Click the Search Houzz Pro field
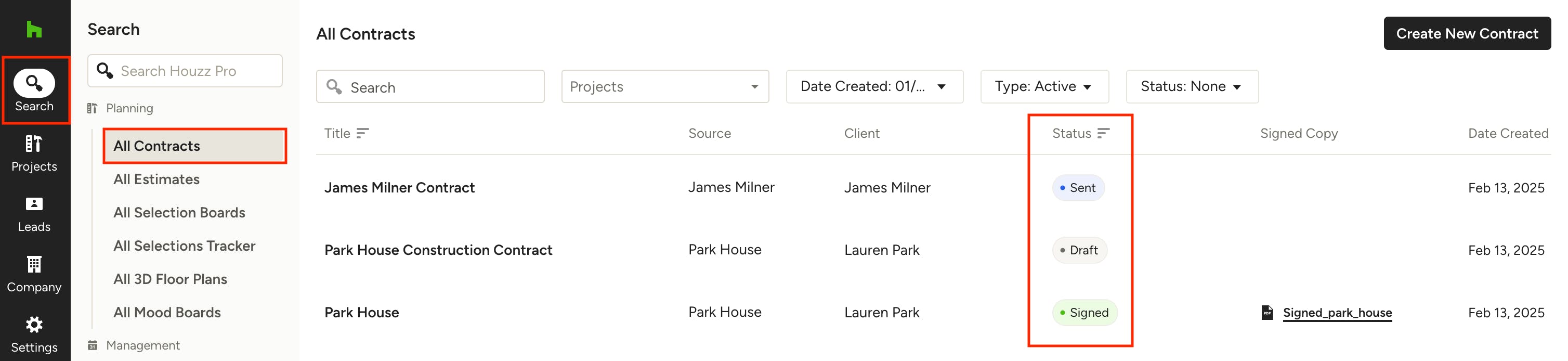This screenshot has height=361, width=1568. pyautogui.click(x=195, y=71)
